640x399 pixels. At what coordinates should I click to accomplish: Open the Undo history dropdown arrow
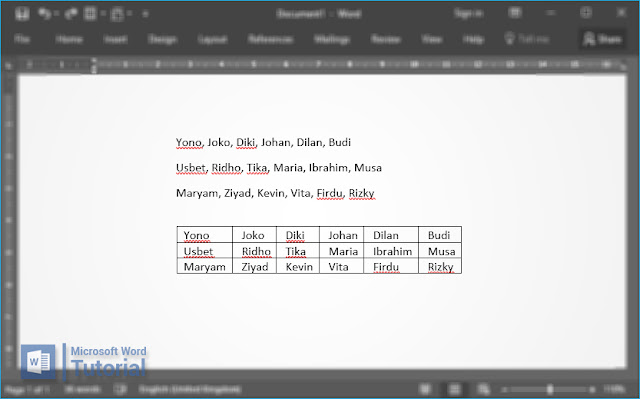tap(56, 14)
